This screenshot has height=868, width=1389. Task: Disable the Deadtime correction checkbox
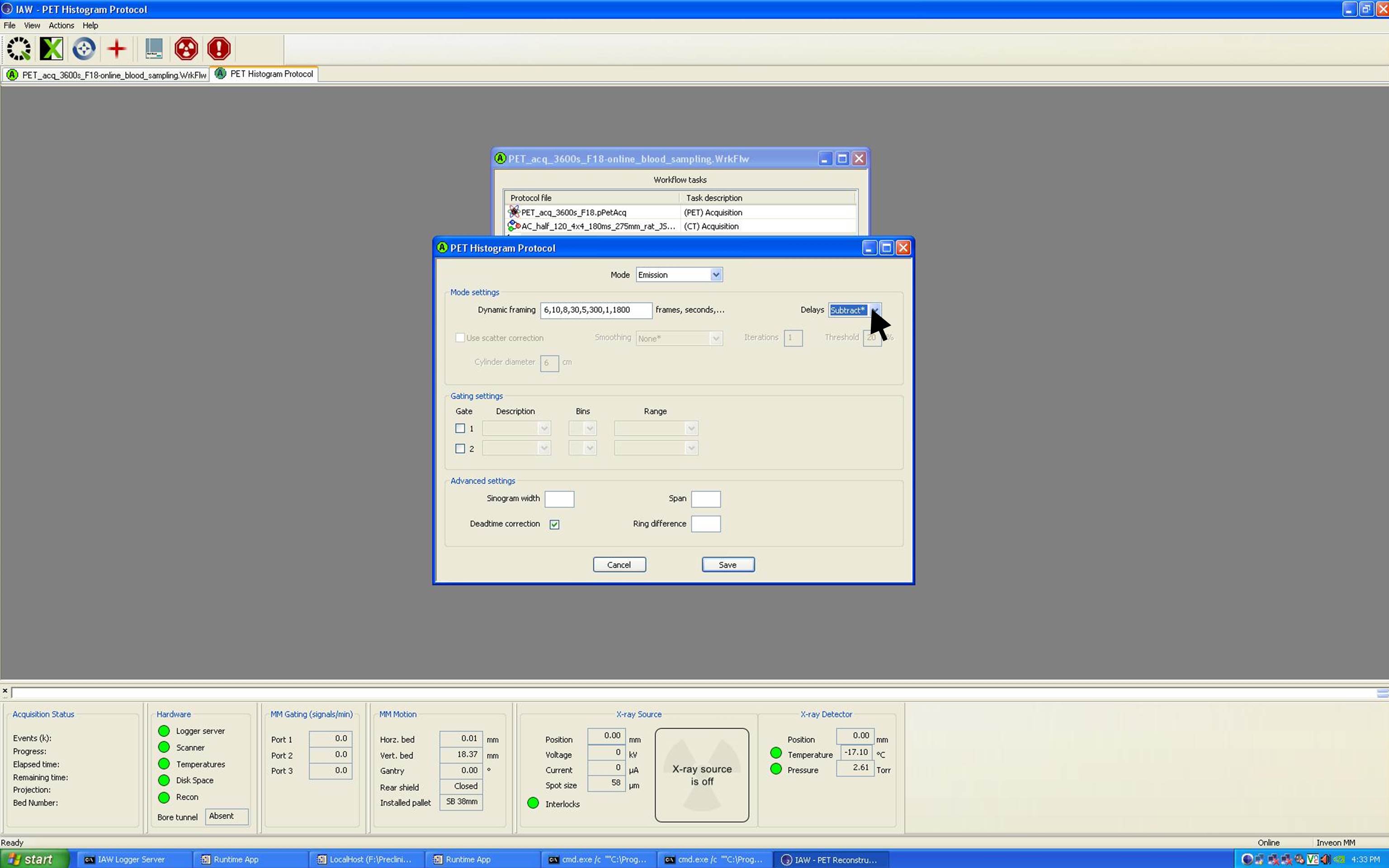(x=554, y=524)
